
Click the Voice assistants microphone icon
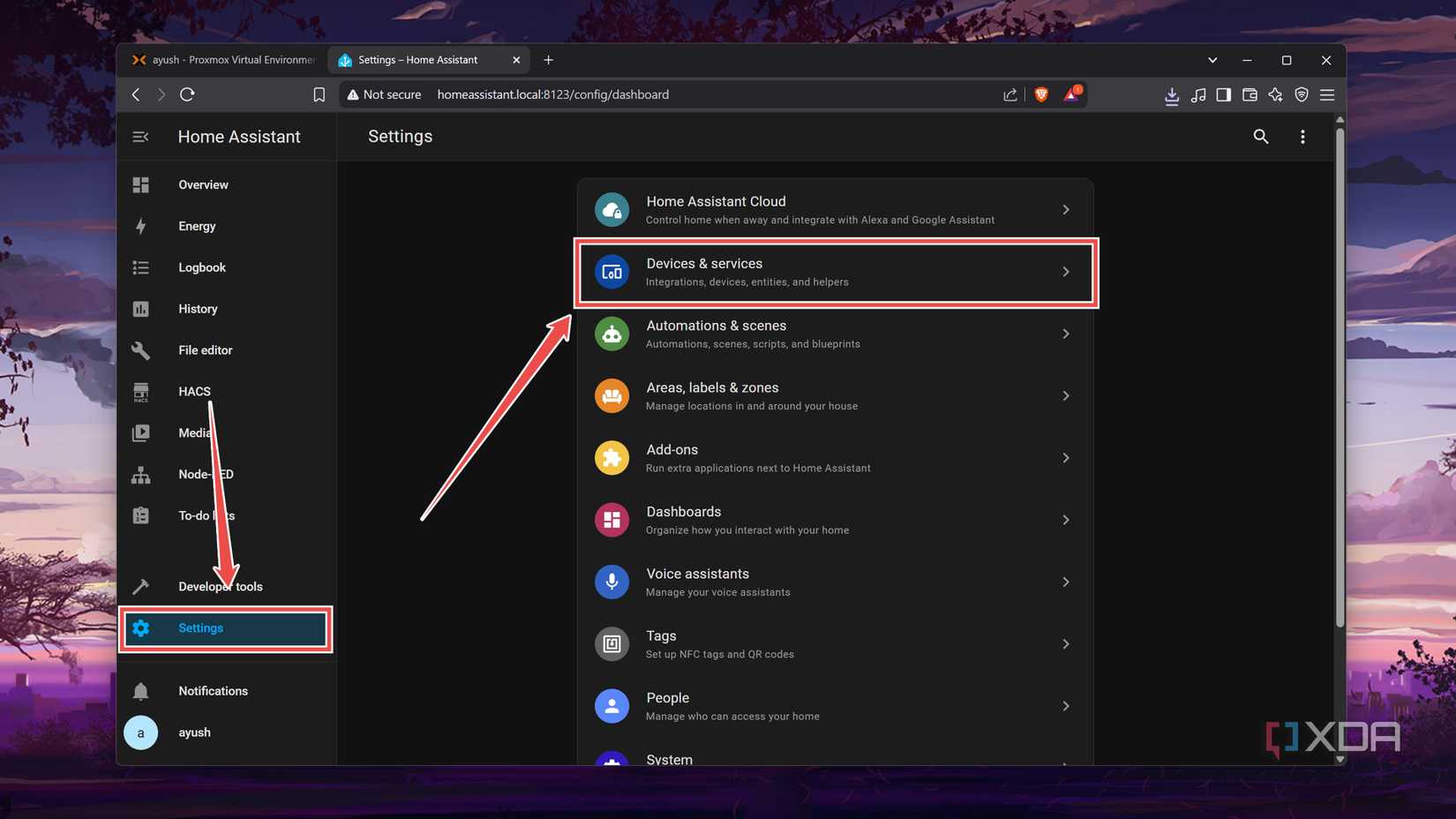coord(612,582)
